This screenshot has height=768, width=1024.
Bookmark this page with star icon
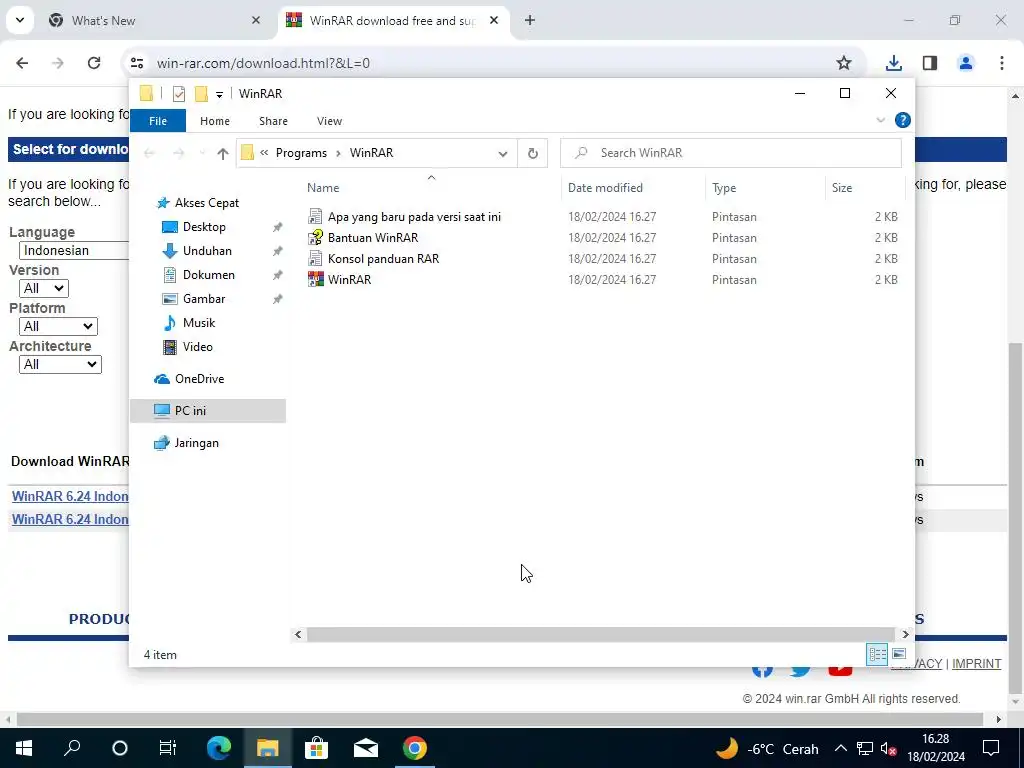(844, 63)
